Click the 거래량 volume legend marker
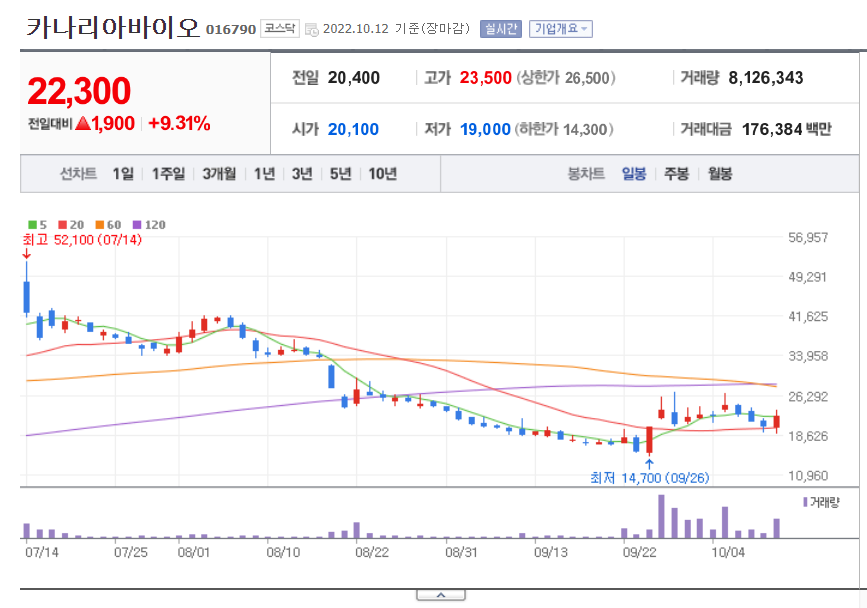This screenshot has width=867, height=608. [x=805, y=502]
